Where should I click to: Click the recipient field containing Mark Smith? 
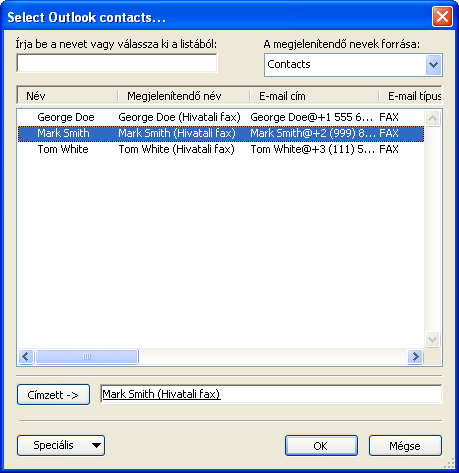coord(271,394)
